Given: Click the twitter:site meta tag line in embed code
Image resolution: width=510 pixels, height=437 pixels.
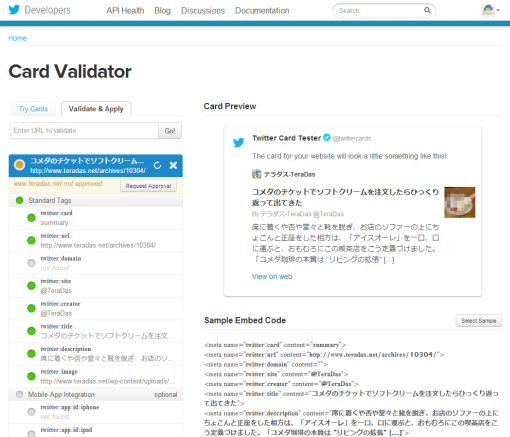Looking at the screenshot, I should tap(276, 374).
